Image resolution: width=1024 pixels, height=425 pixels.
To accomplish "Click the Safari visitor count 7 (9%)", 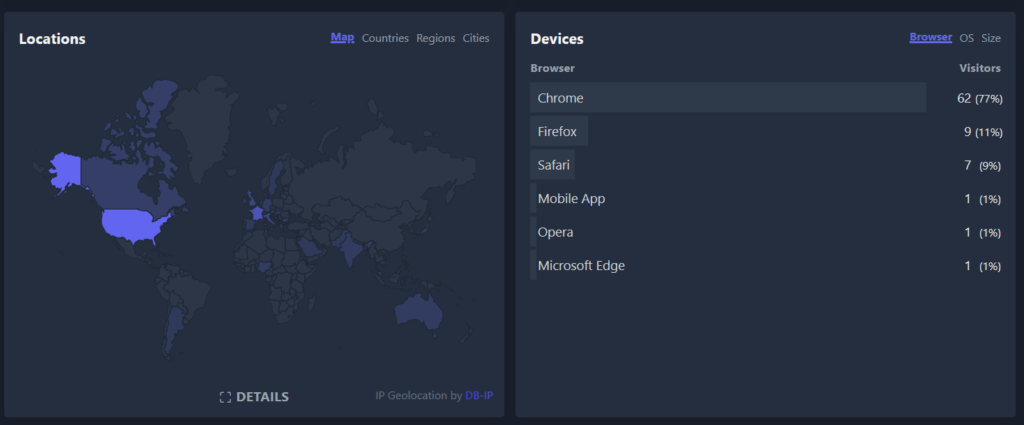I will [982, 165].
